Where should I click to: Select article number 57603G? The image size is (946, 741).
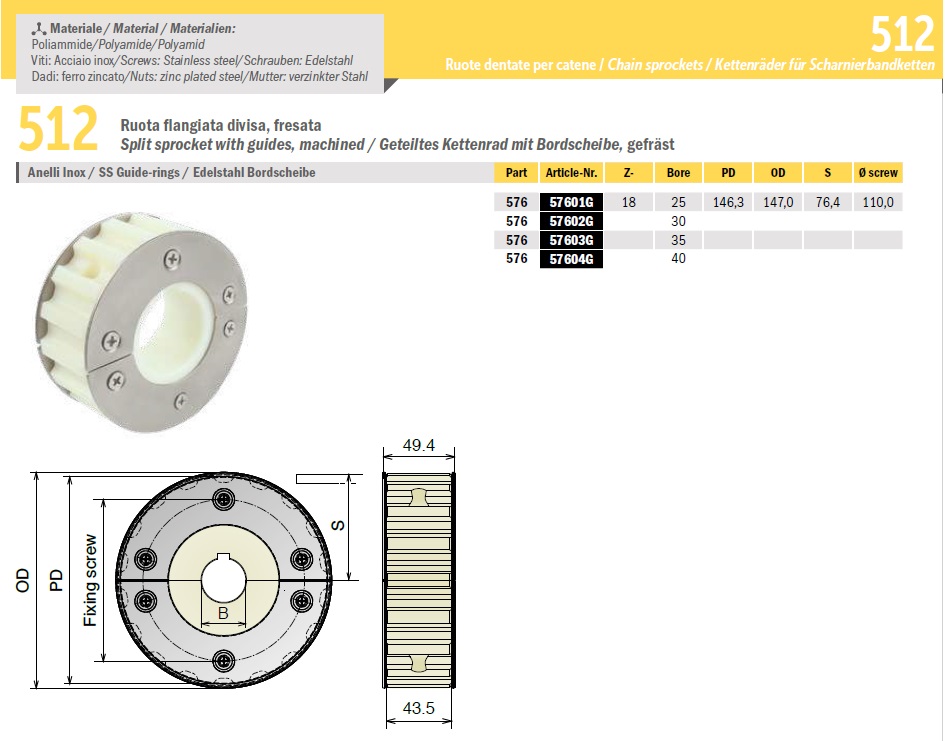572,240
